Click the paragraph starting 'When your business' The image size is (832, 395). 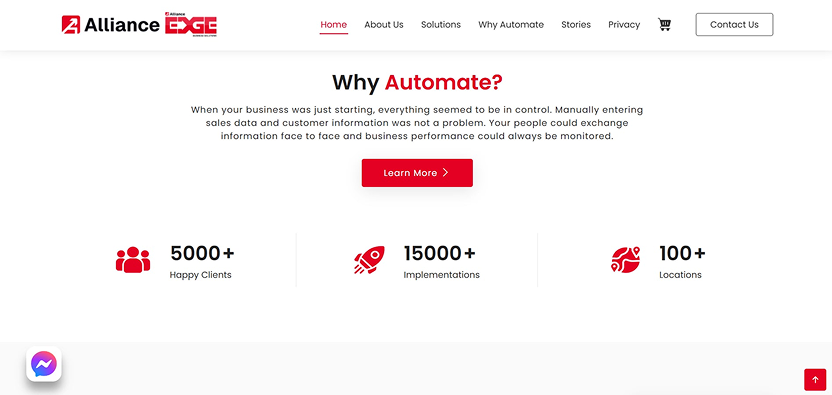coord(417,123)
